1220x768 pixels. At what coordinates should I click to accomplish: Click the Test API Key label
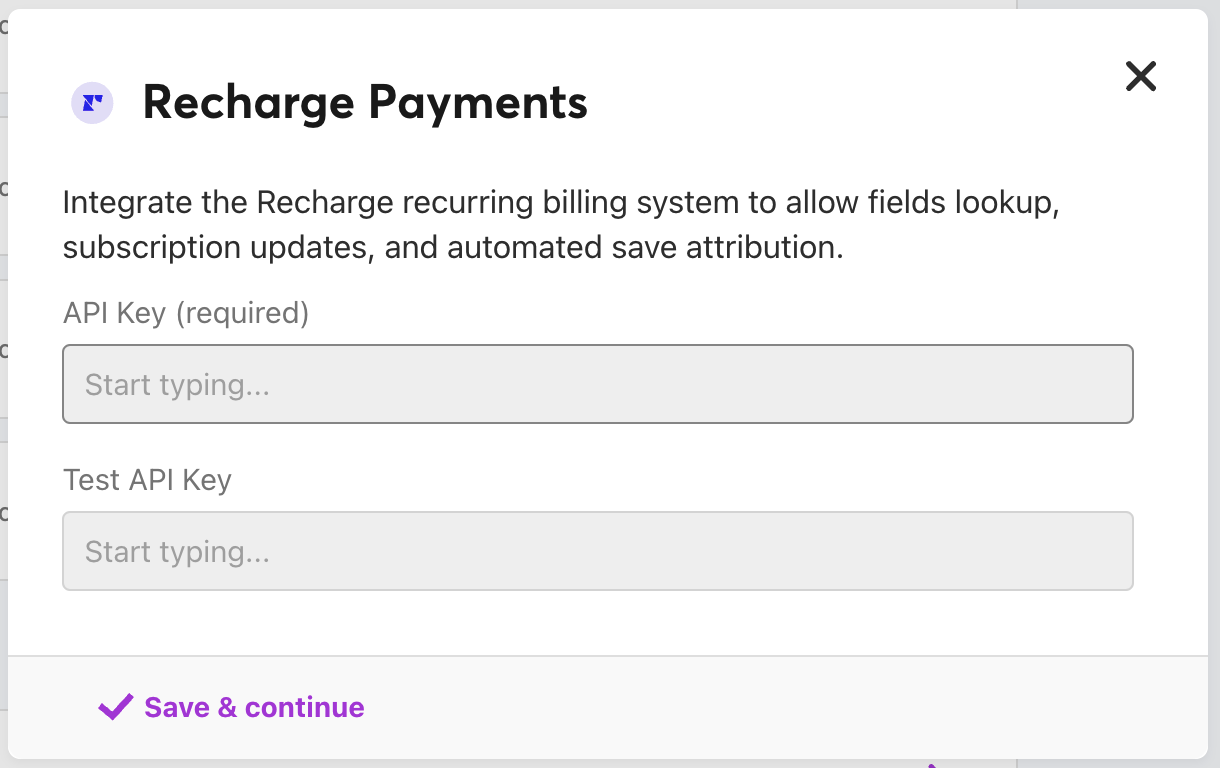pyautogui.click(x=147, y=480)
